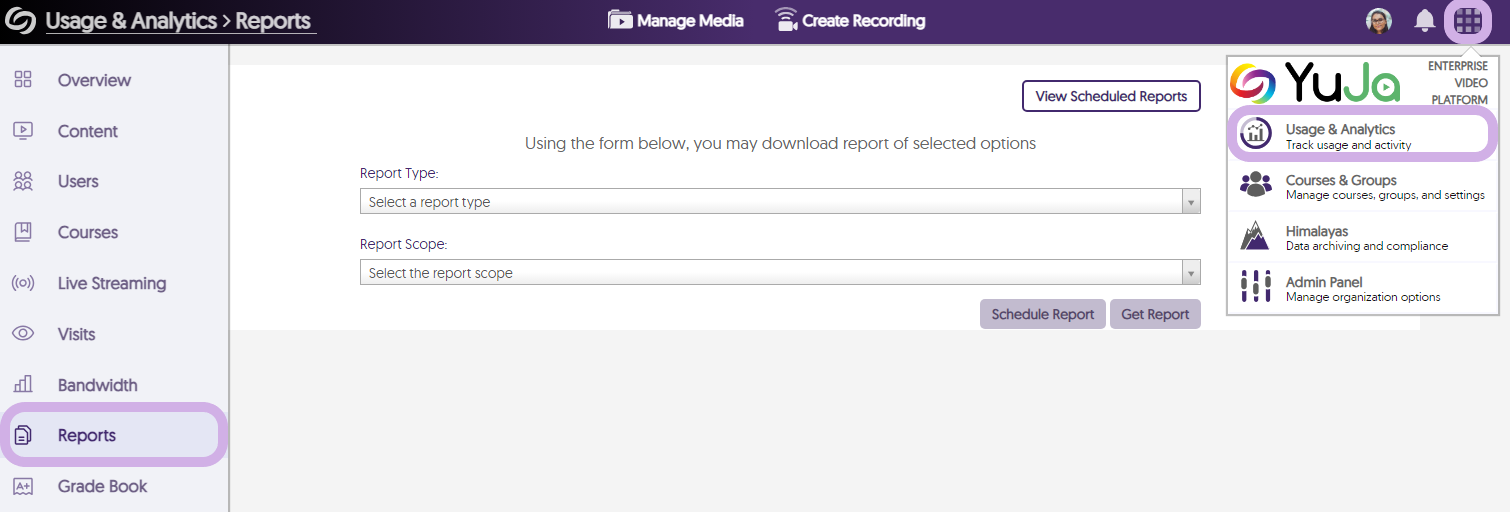The height and width of the screenshot is (512, 1510).
Task: Open Grade Book in the sidebar
Action: tap(102, 486)
